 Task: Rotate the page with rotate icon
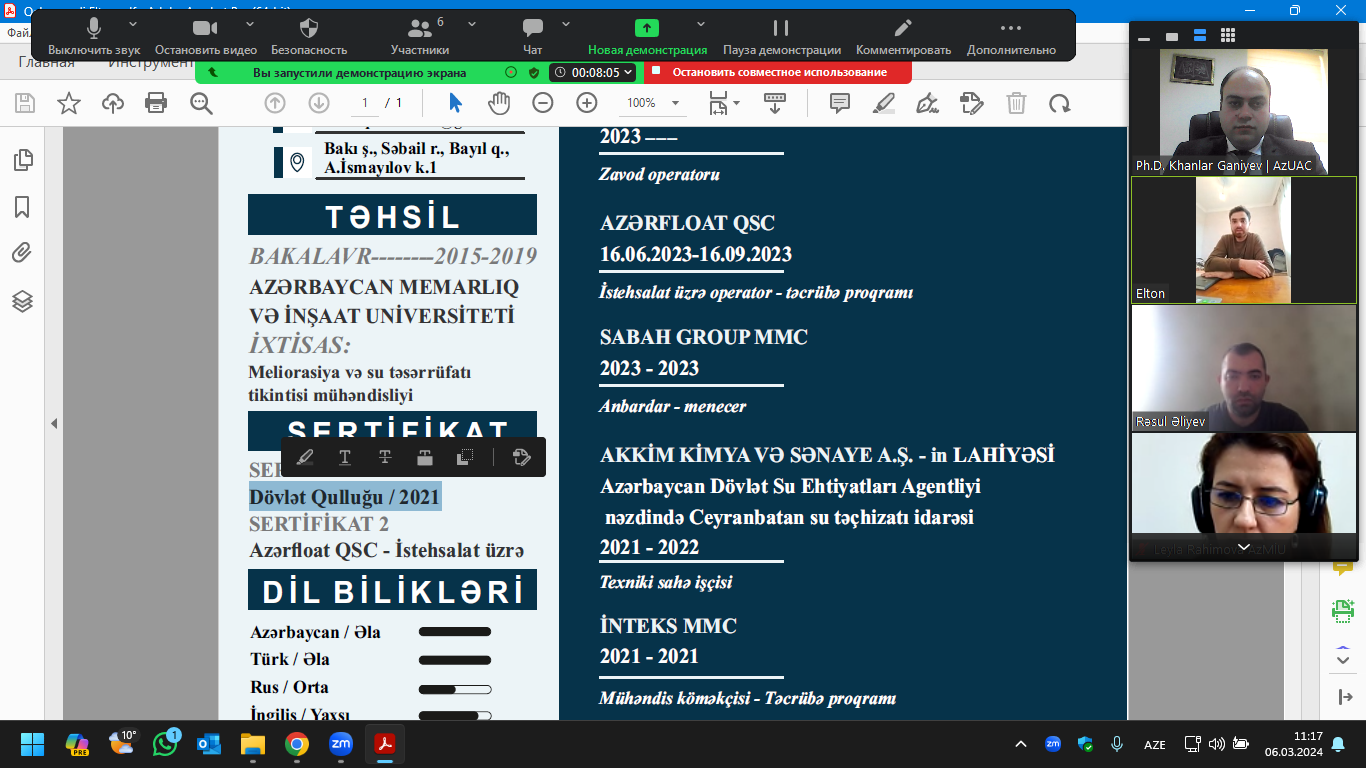click(1060, 103)
